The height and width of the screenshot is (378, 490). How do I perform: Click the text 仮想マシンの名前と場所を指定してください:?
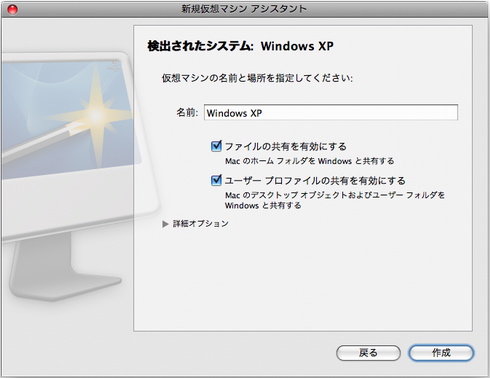257,78
